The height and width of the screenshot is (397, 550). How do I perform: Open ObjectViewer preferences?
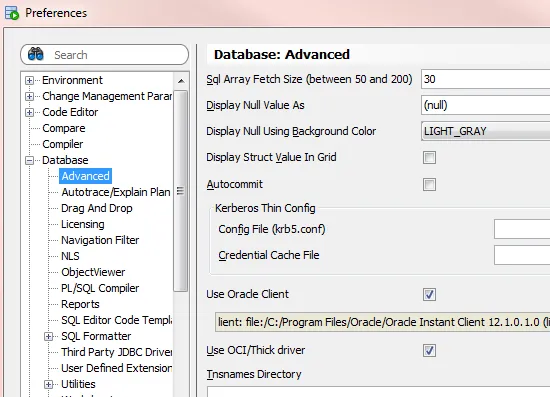[93, 272]
